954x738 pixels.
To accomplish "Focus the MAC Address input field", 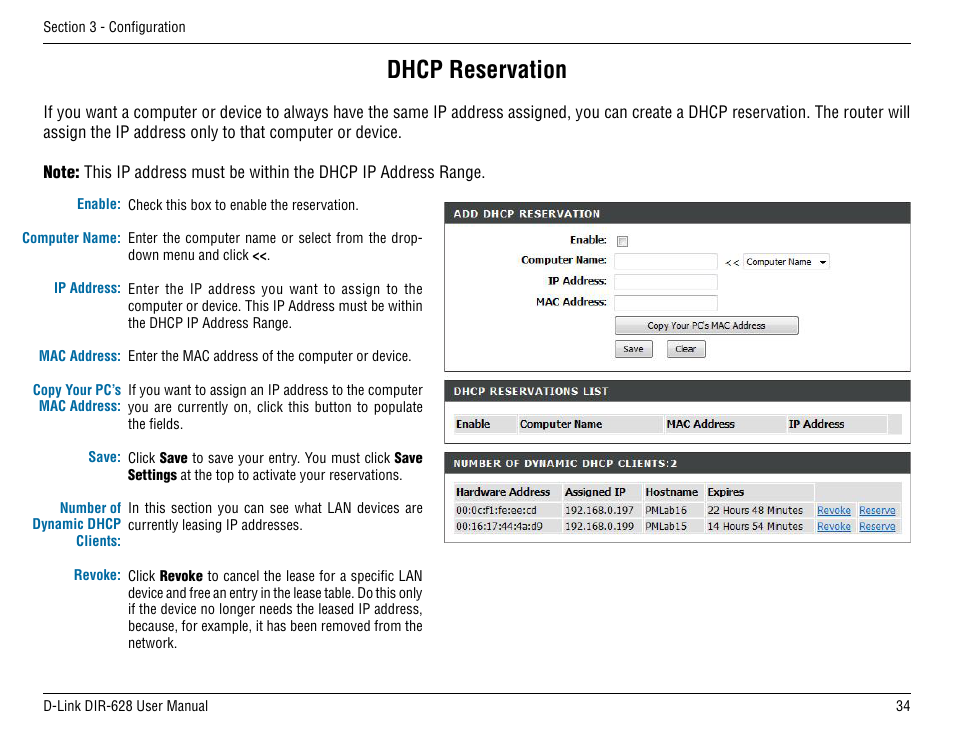I will [x=666, y=302].
